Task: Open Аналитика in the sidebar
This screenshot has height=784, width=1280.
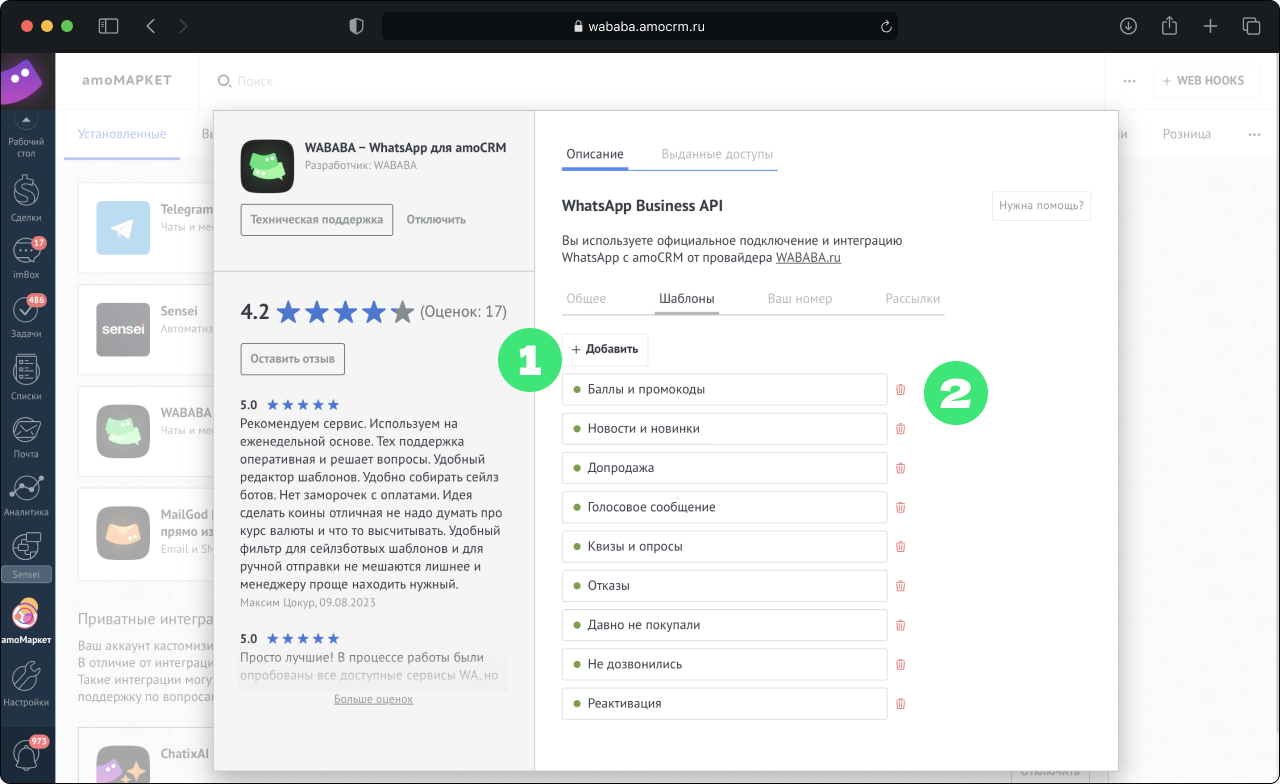Action: [26, 494]
